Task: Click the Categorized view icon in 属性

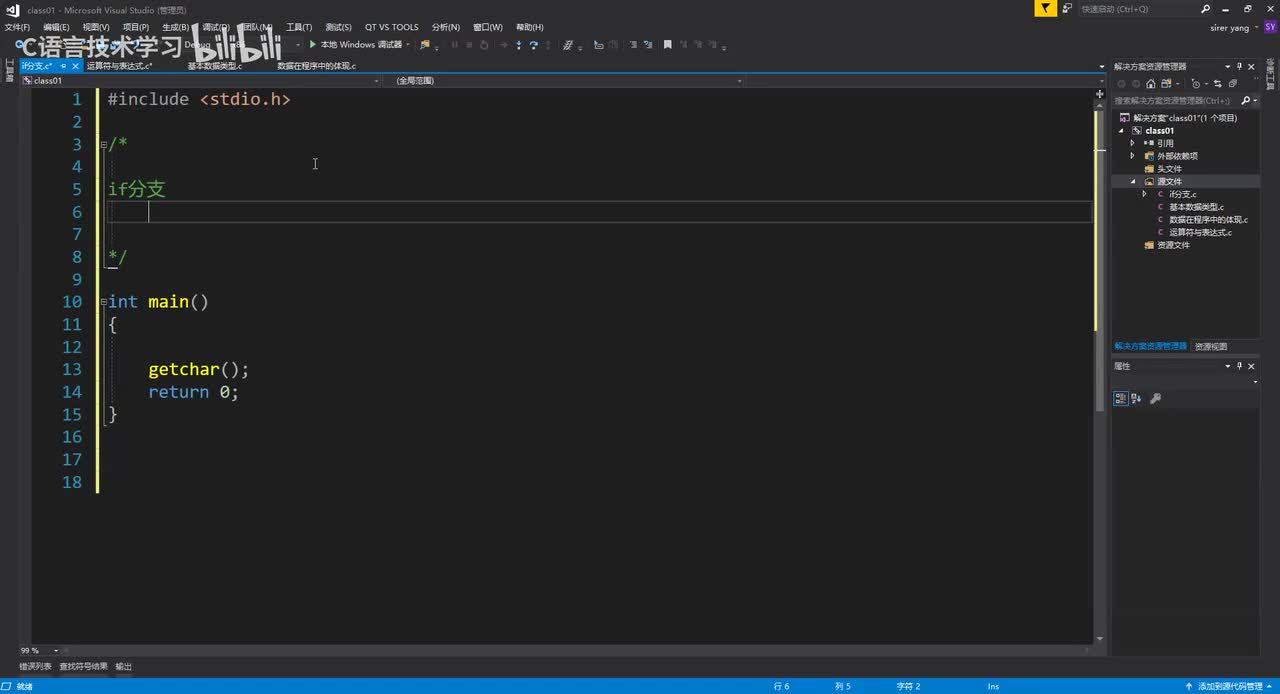Action: click(1121, 398)
